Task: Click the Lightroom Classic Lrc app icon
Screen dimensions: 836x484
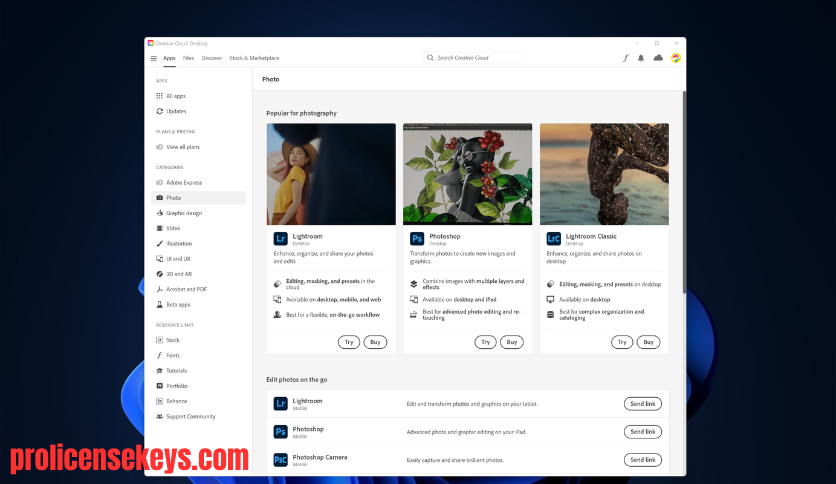Action: pyautogui.click(x=553, y=238)
